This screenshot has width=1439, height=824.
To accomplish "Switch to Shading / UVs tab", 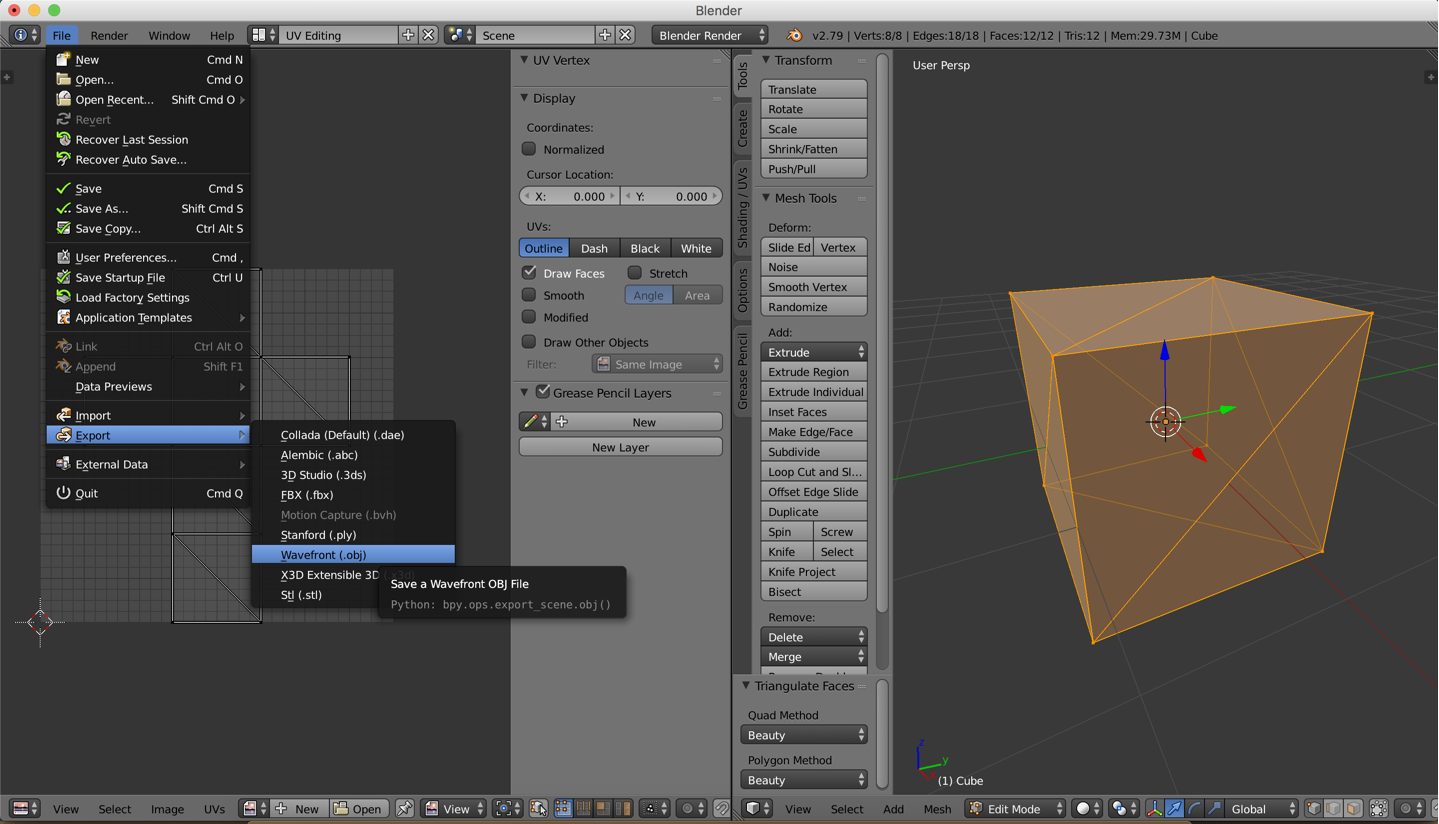I will (x=742, y=208).
